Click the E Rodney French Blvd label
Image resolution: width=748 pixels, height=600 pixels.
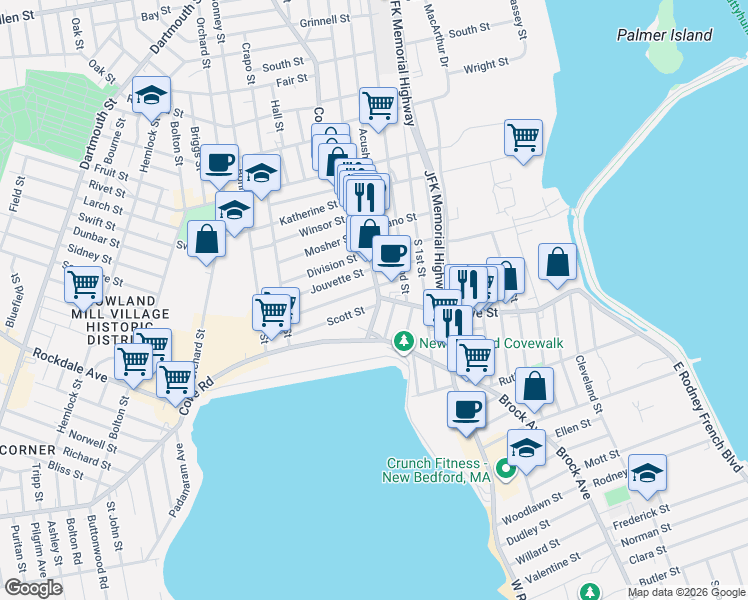[708, 418]
